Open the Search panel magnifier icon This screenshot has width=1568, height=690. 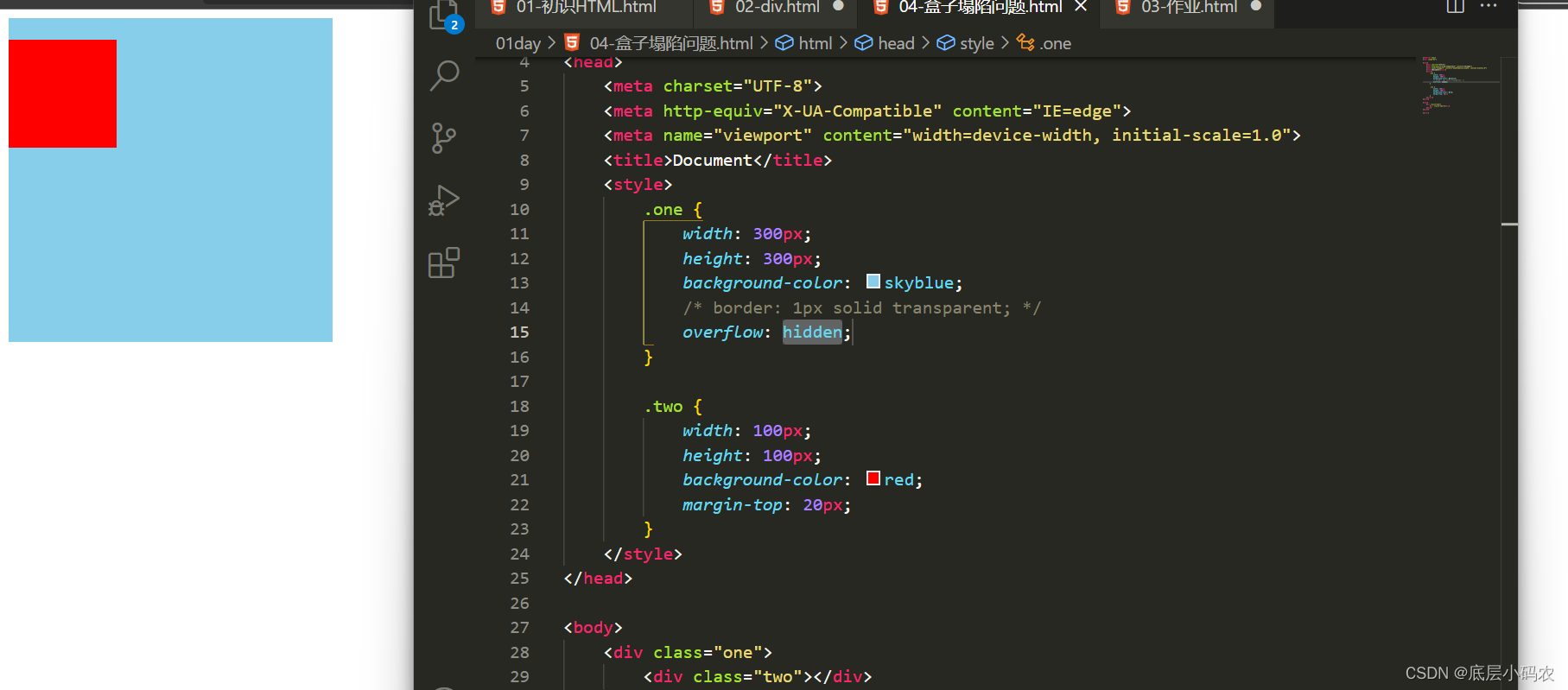point(444,76)
